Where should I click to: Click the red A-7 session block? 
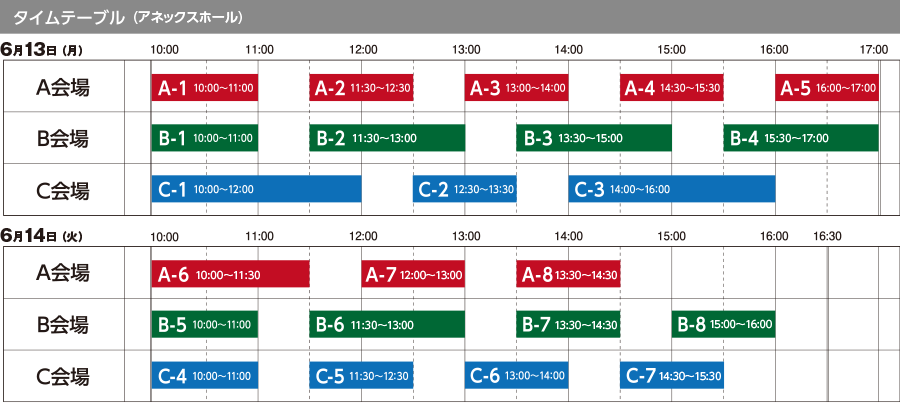[412, 274]
